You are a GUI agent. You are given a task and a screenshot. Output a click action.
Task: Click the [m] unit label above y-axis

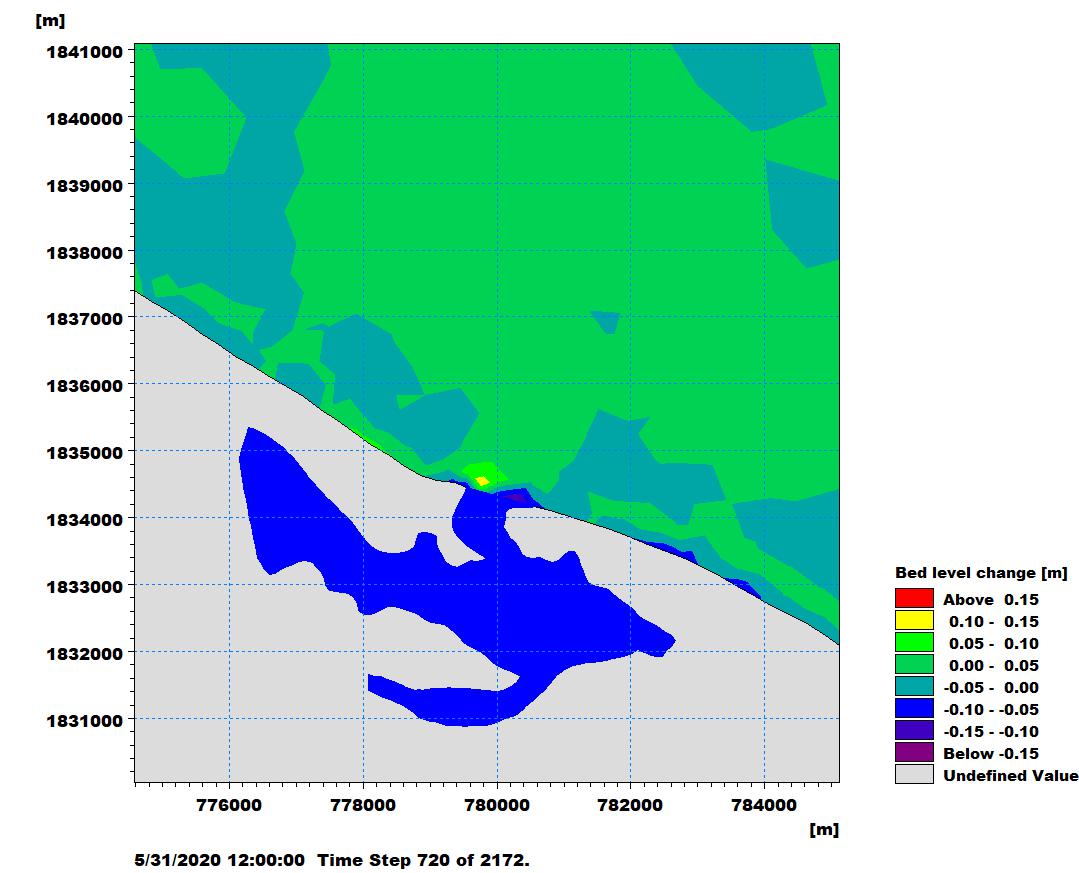(50, 21)
